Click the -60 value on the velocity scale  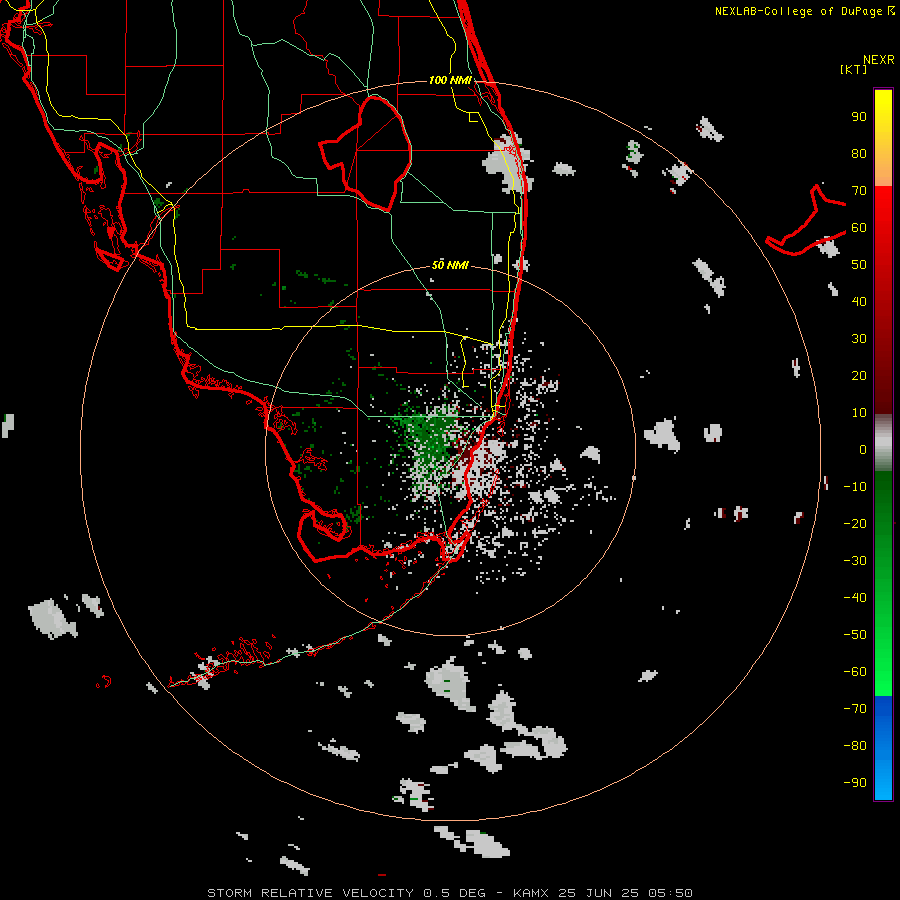click(x=855, y=672)
